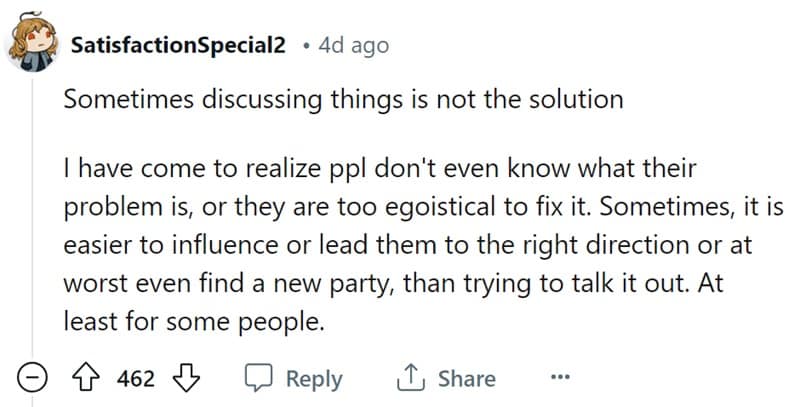Downvote the comment by SatisfactionSpecial2

point(185,379)
